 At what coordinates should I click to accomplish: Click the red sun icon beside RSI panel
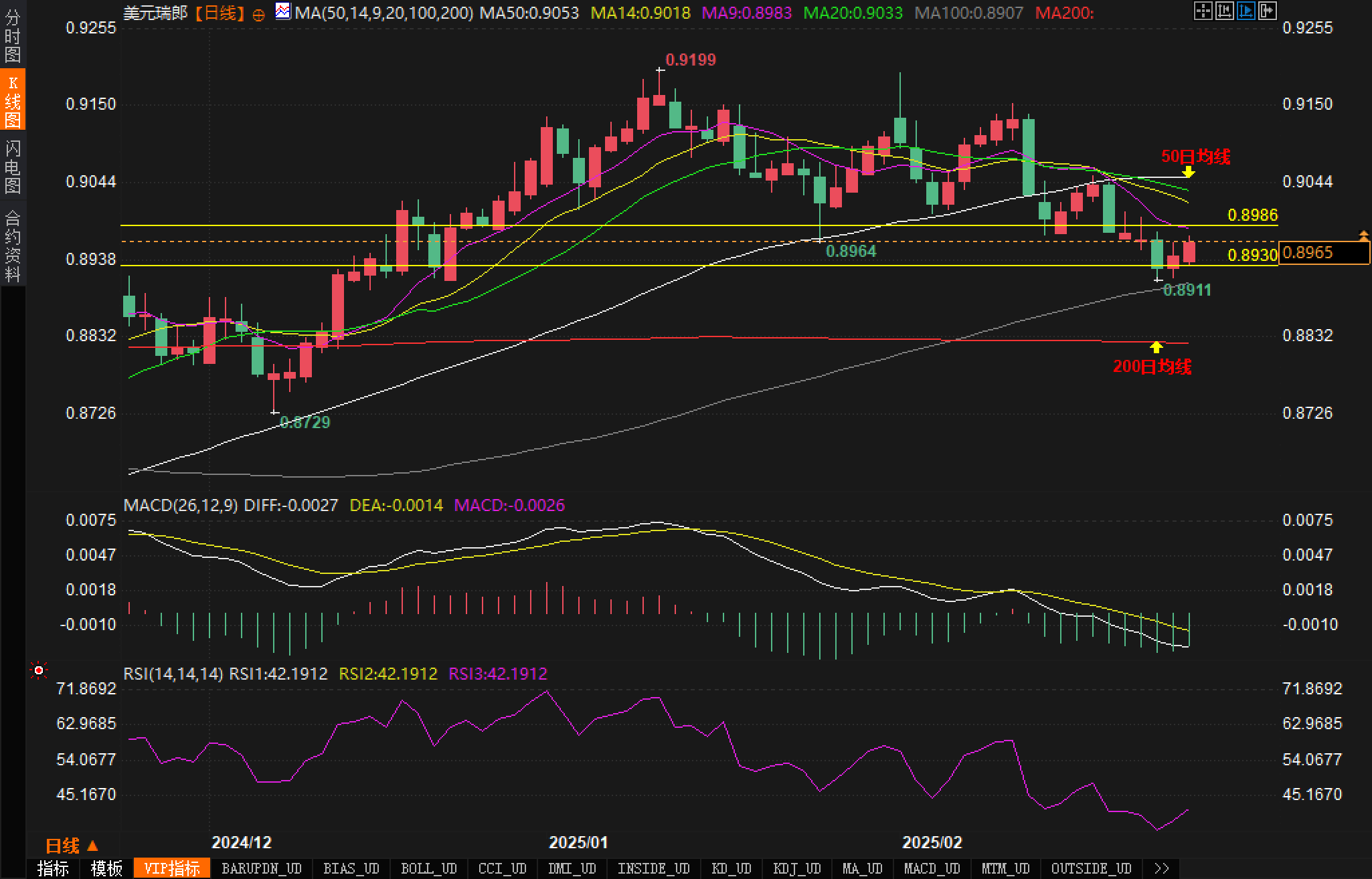click(39, 670)
